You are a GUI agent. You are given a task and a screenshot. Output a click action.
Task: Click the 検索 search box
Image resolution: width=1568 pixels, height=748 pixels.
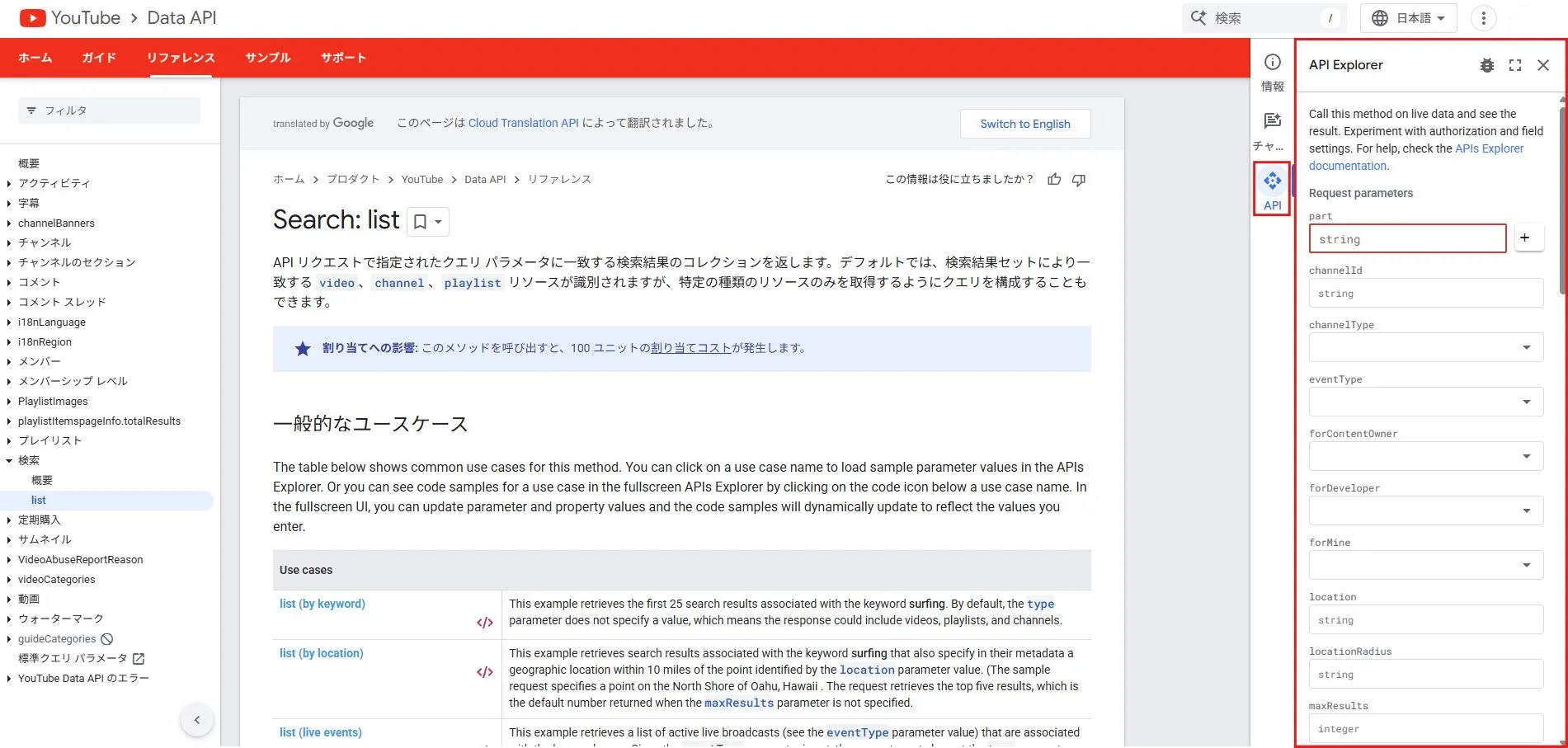click(x=1264, y=18)
